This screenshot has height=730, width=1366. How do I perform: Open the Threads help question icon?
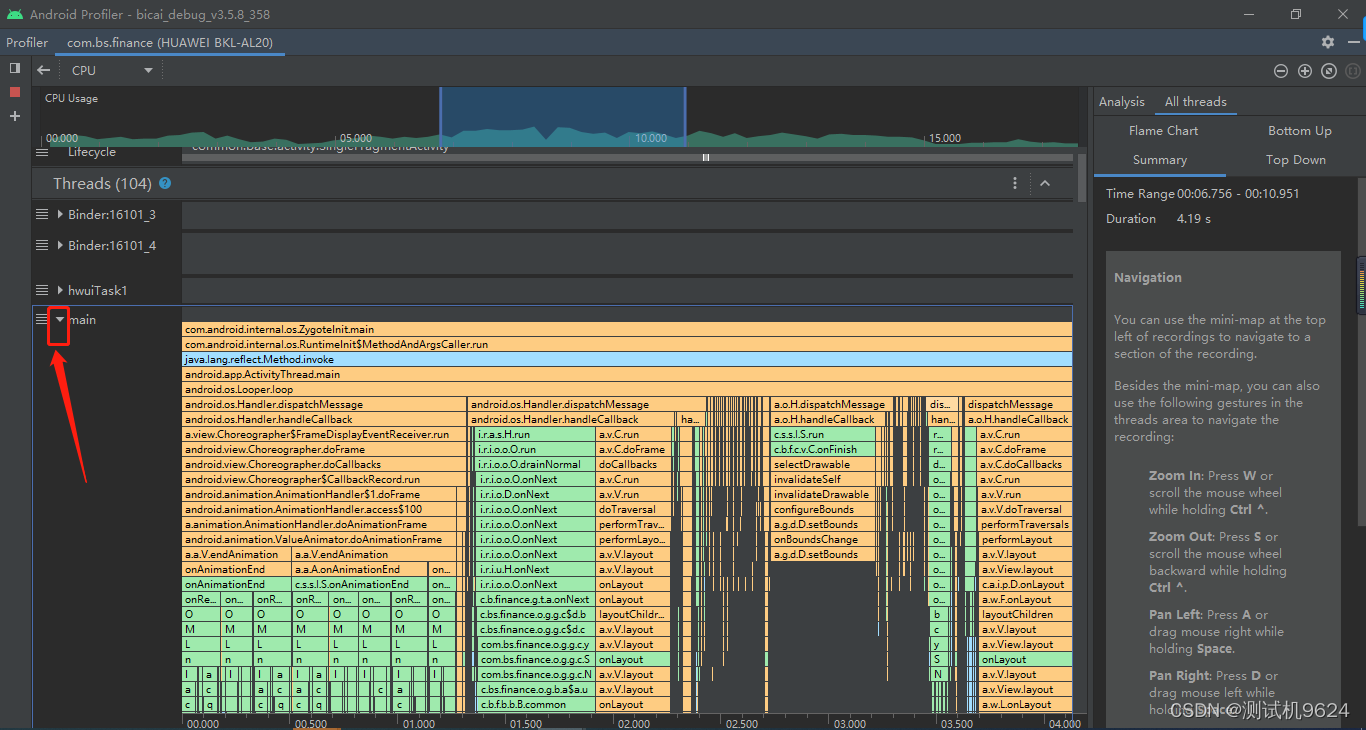165,183
